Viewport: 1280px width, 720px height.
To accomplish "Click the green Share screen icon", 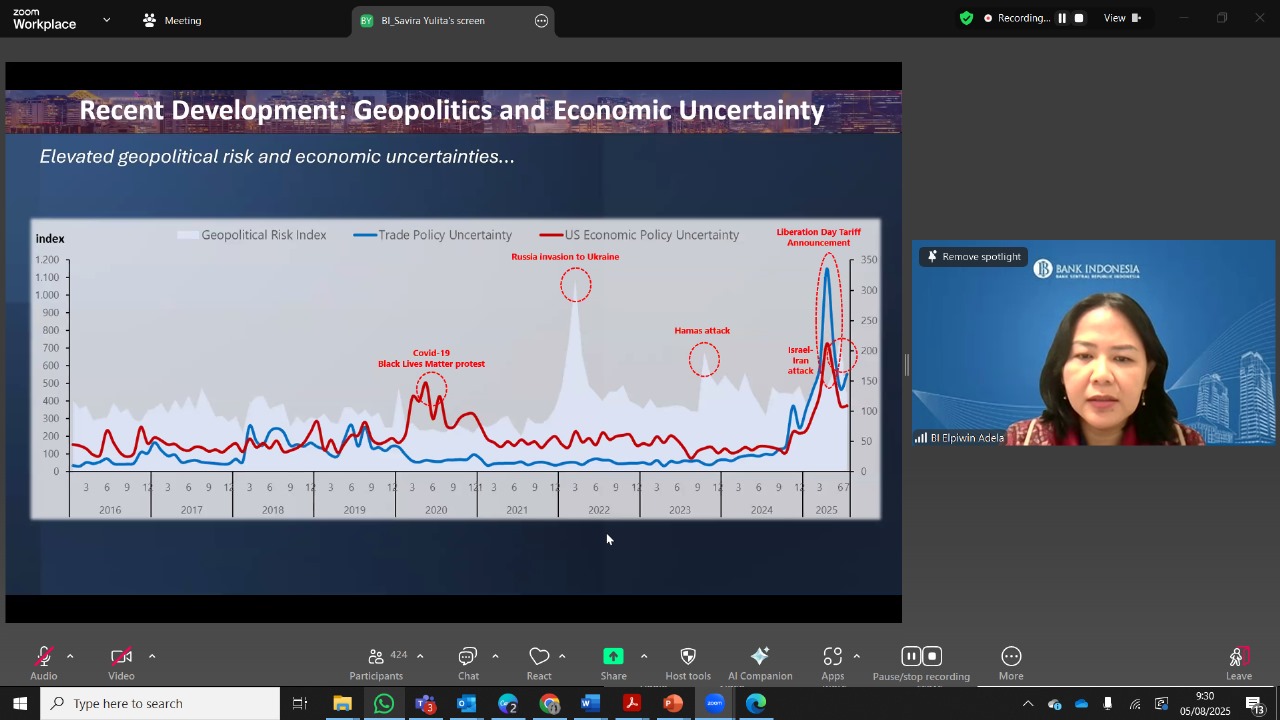I will [x=613, y=656].
